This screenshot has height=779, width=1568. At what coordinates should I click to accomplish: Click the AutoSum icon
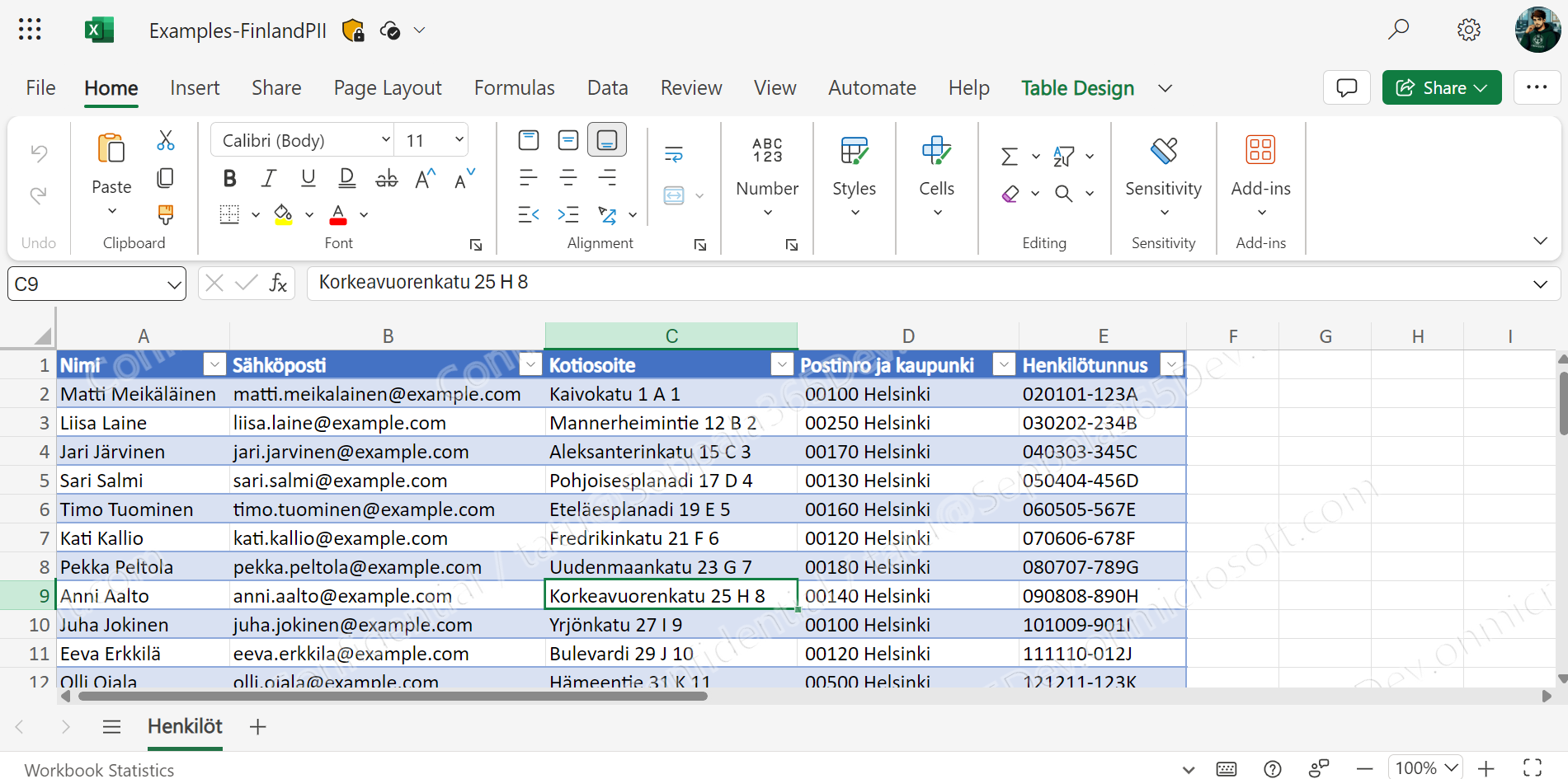[1008, 155]
